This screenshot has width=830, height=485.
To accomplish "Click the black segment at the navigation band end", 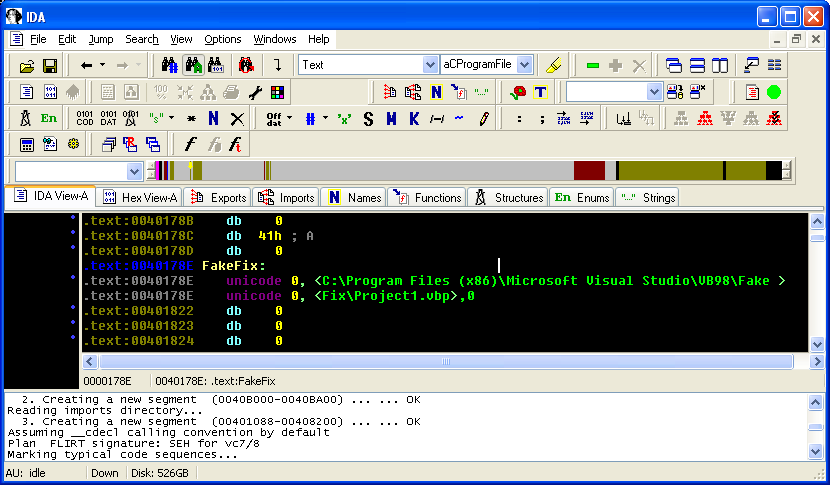I will click(773, 171).
